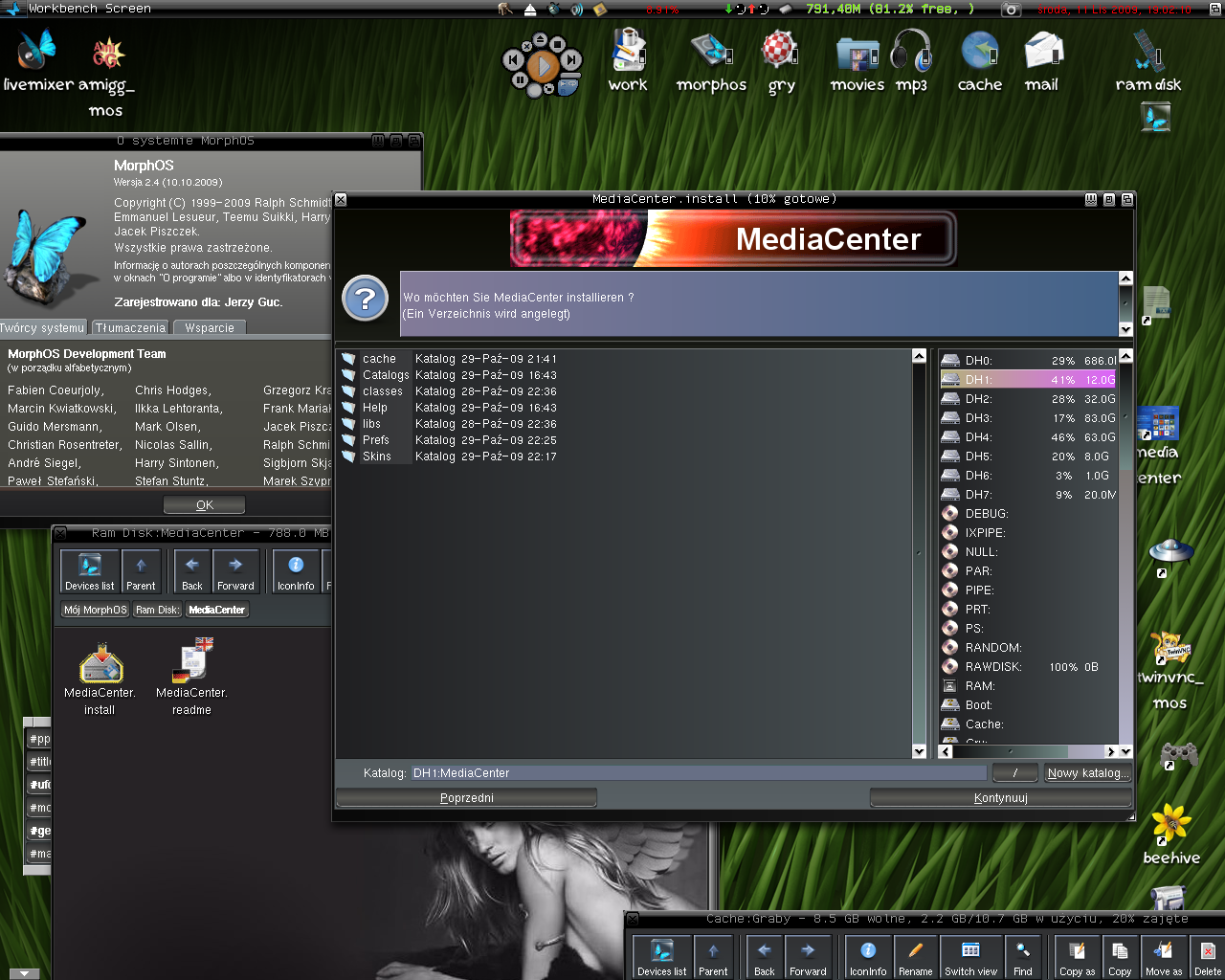Click Find in Cache window toolbar
The height and width of the screenshot is (980, 1225).
tap(1023, 957)
